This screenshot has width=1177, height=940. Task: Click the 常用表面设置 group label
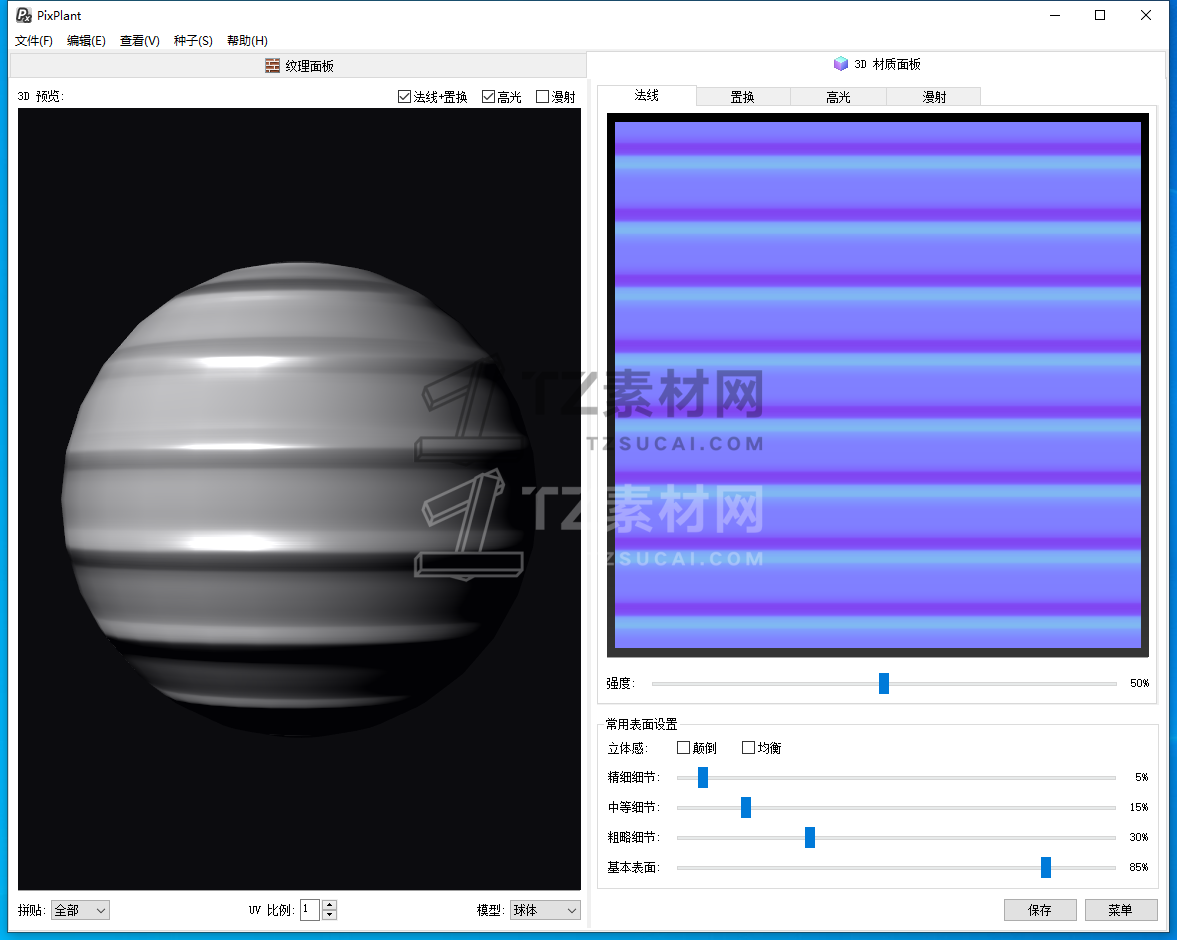point(641,725)
